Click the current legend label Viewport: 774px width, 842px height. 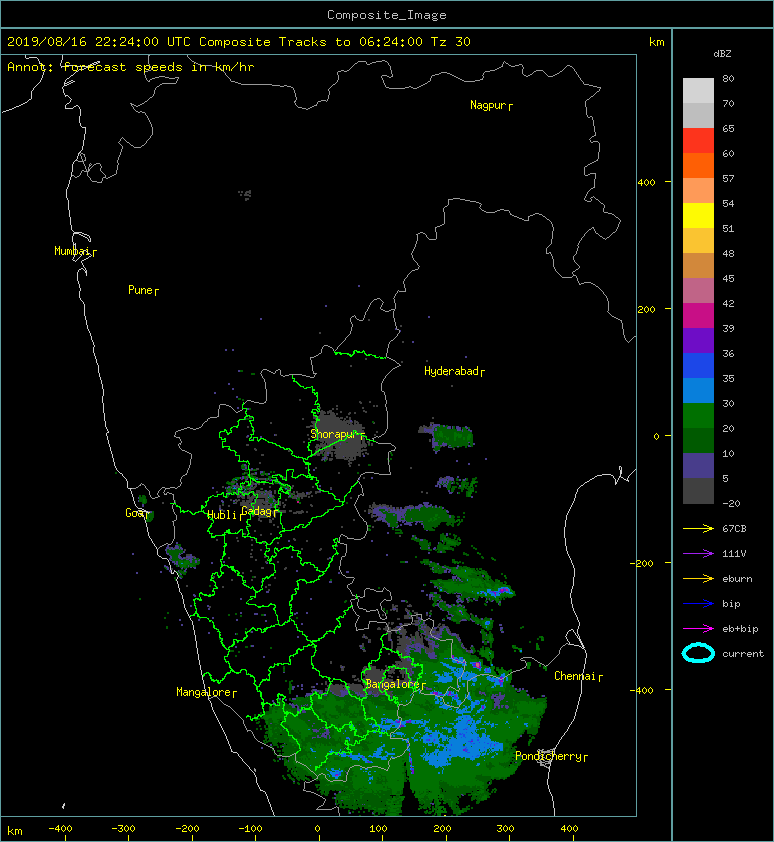pos(743,654)
